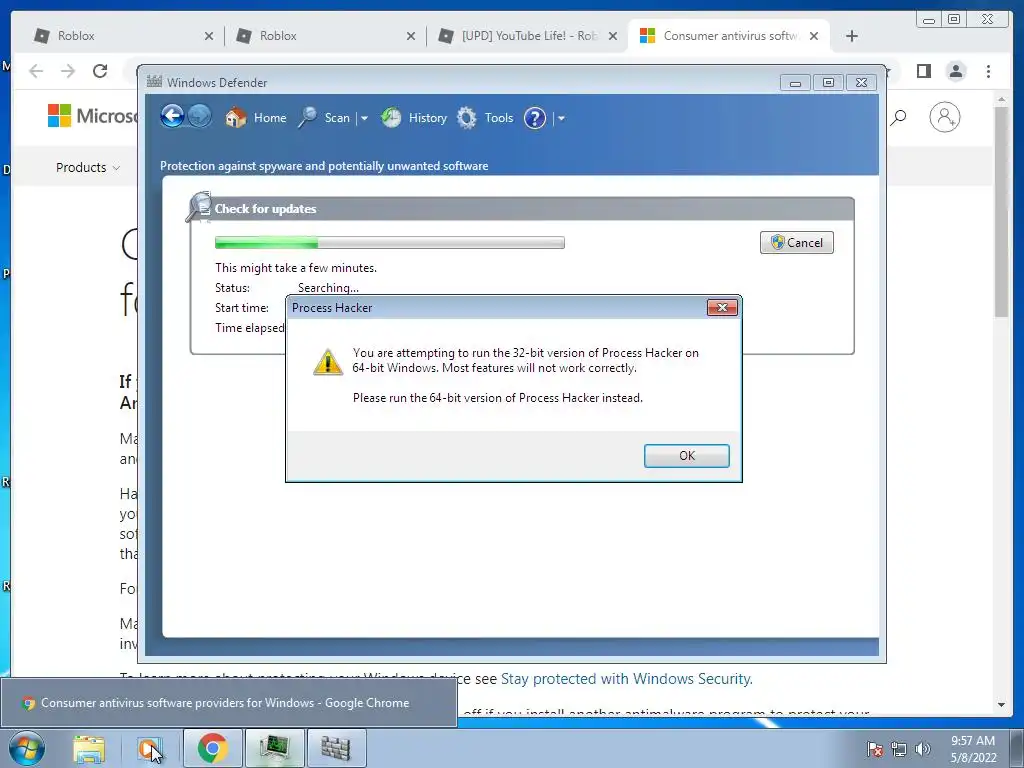1024x768 pixels.
Task: Reload the page in Chrome
Action: tap(100, 71)
